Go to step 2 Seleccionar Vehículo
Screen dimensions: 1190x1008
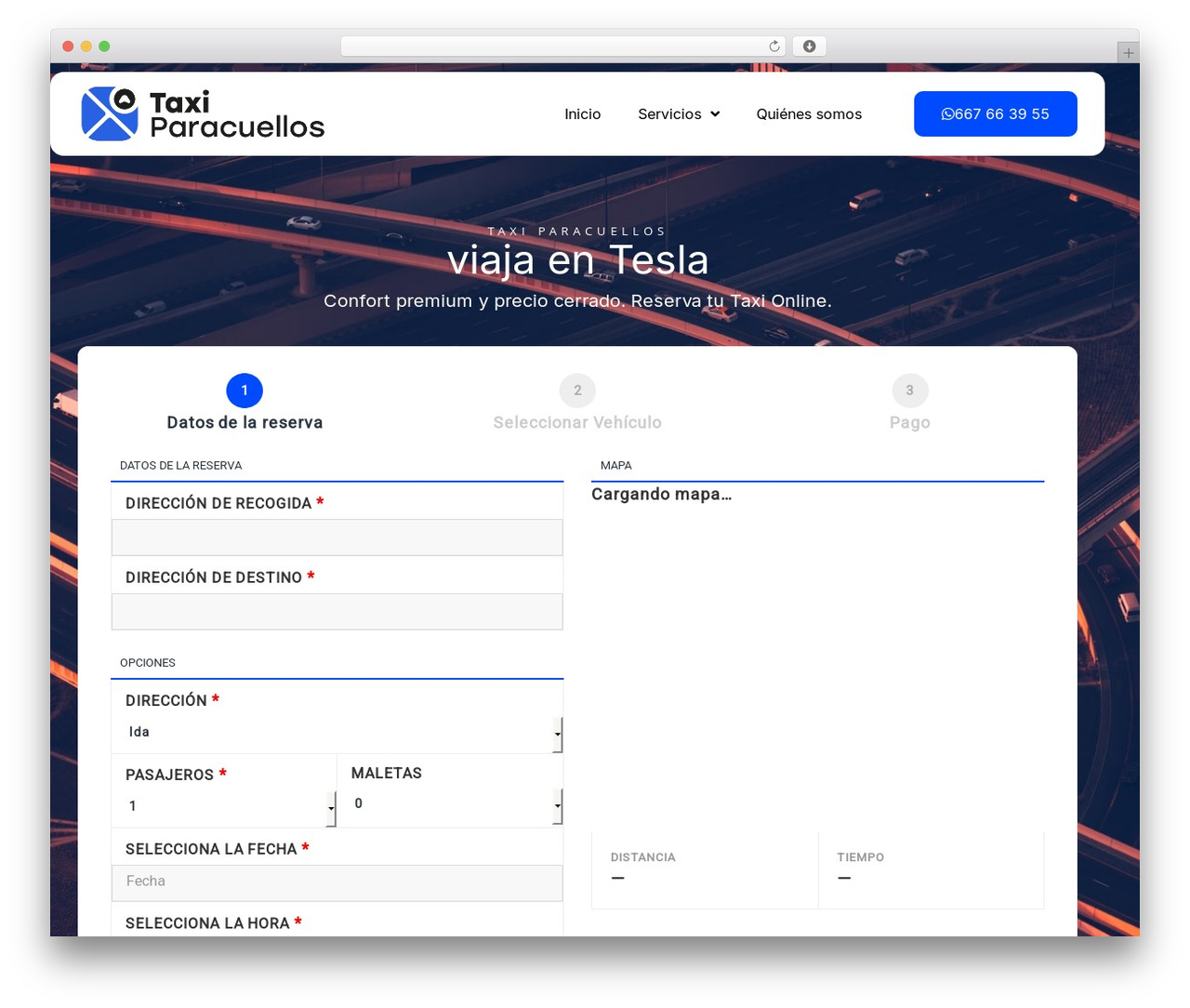click(x=577, y=403)
